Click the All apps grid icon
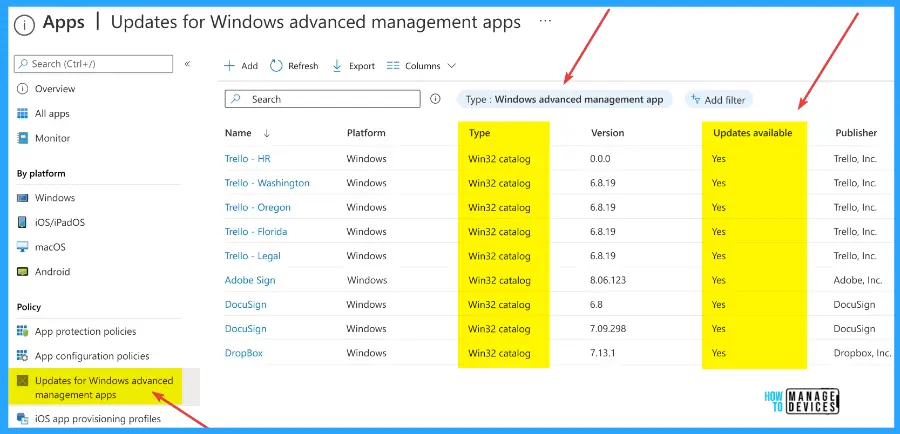Viewport: 900px width, 434px height. (22, 113)
